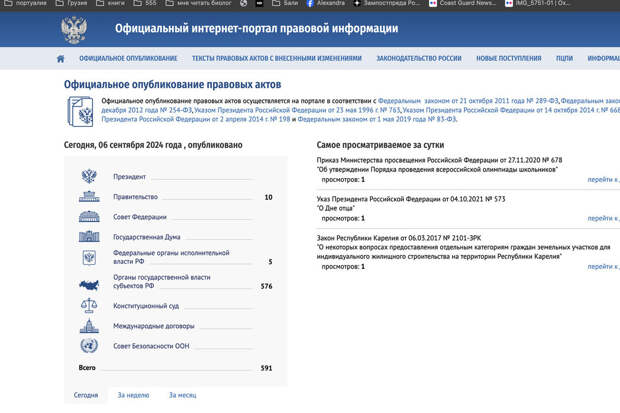Click the Правительство category link
Image resolution: width=620 pixels, height=413 pixels.
[136, 197]
